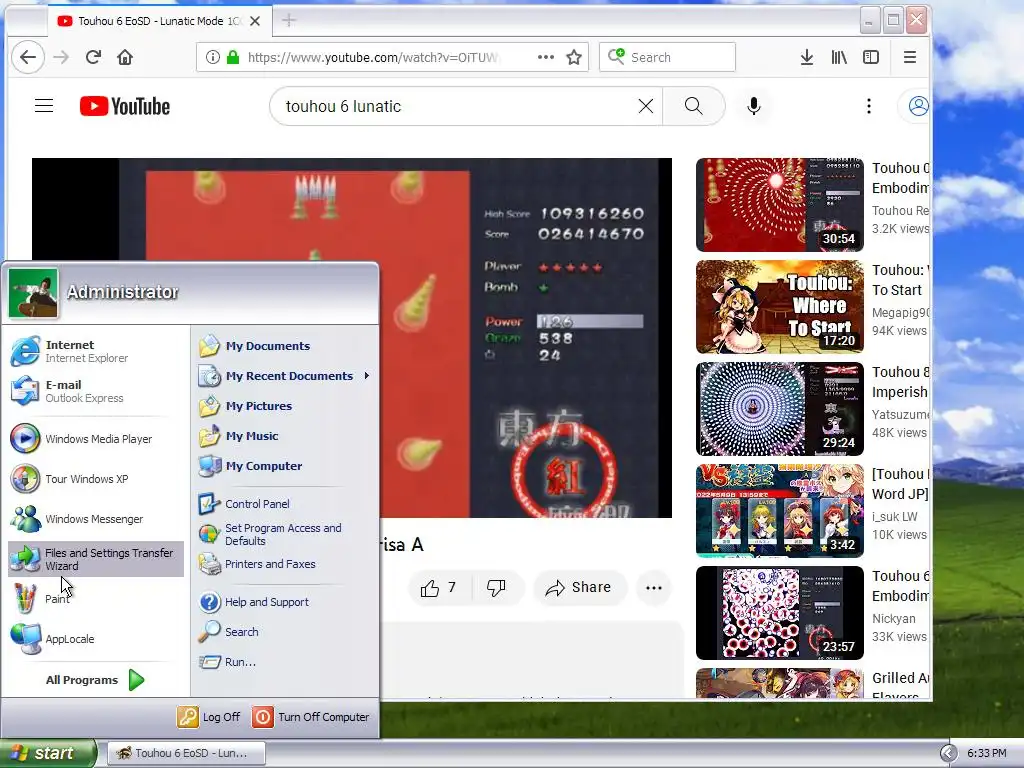1024x768 pixels.
Task: Click the Administrator user picture
Action: point(33,293)
